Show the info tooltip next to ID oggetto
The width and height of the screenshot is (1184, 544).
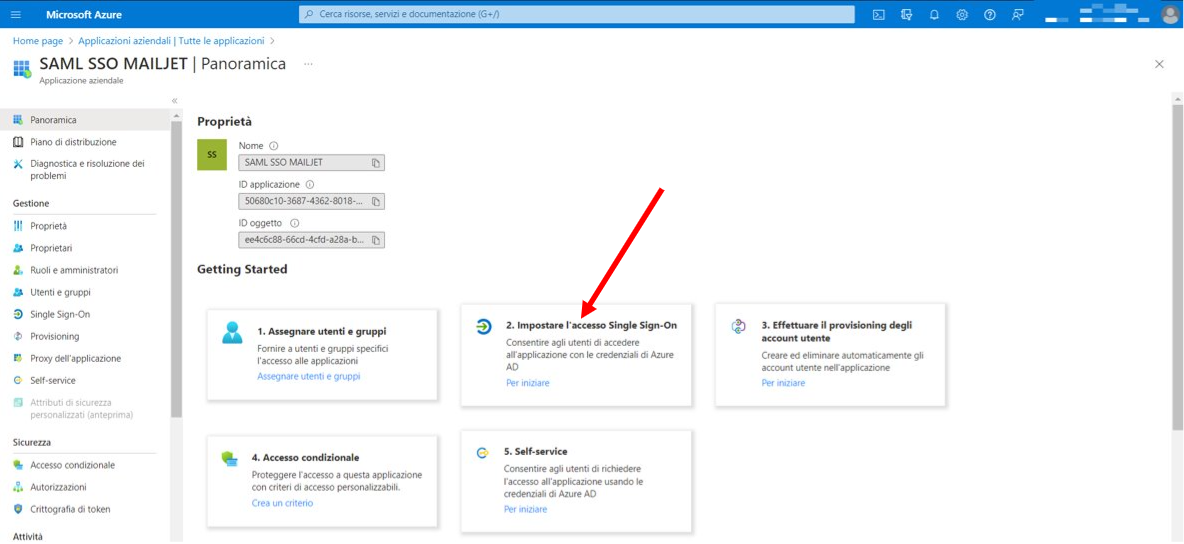click(294, 223)
